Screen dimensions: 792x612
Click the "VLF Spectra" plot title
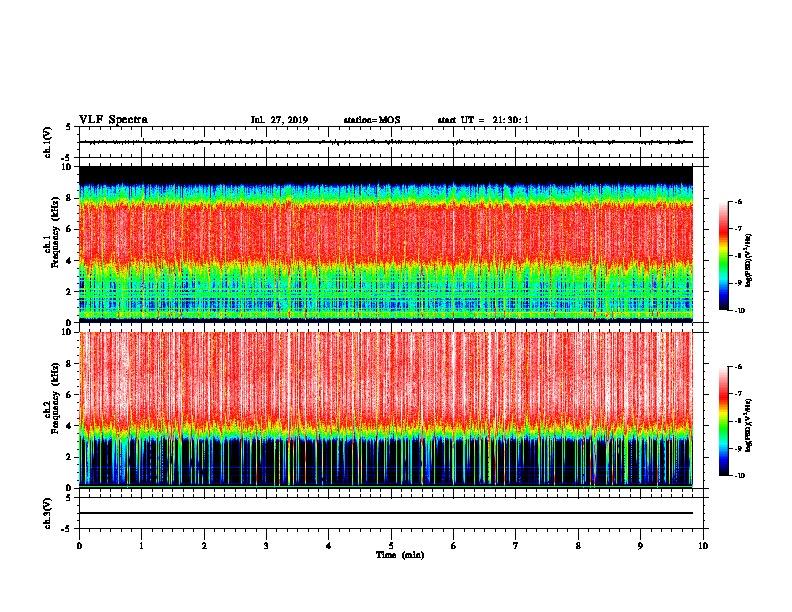[x=114, y=120]
